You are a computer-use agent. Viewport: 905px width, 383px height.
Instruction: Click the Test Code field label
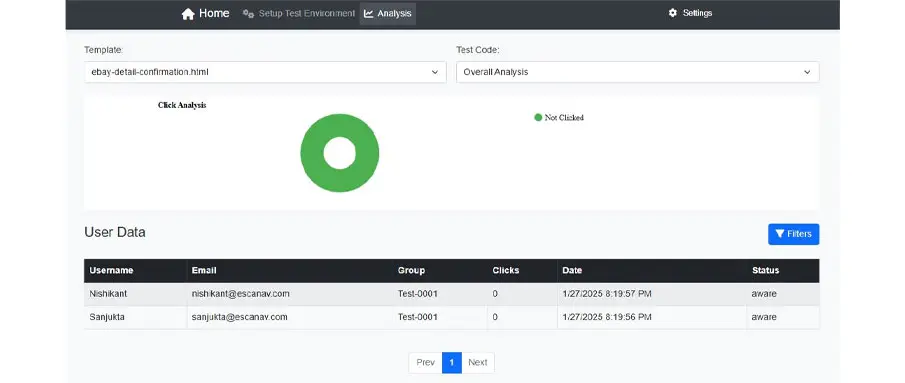coord(478,50)
